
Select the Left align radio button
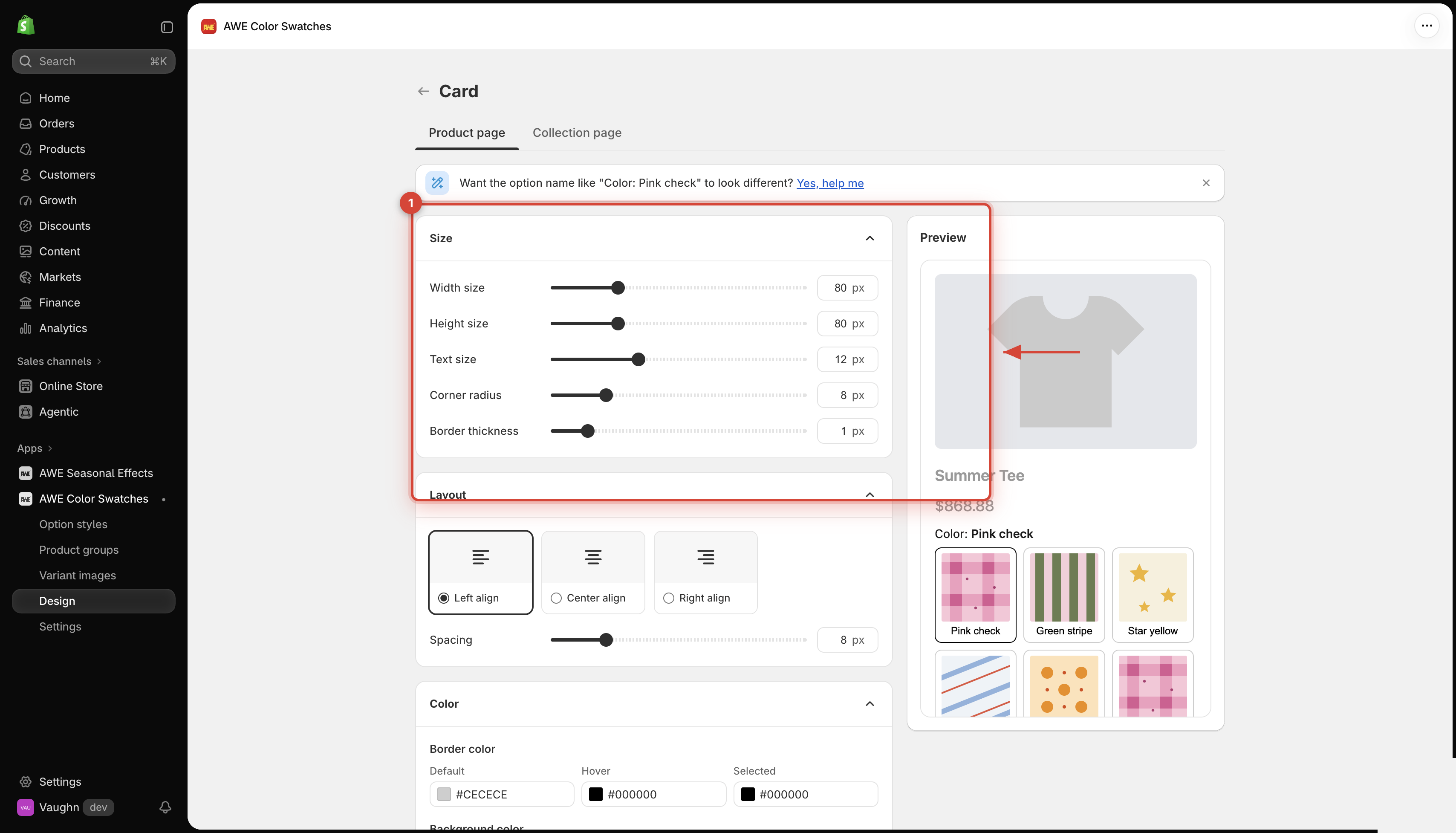443,598
